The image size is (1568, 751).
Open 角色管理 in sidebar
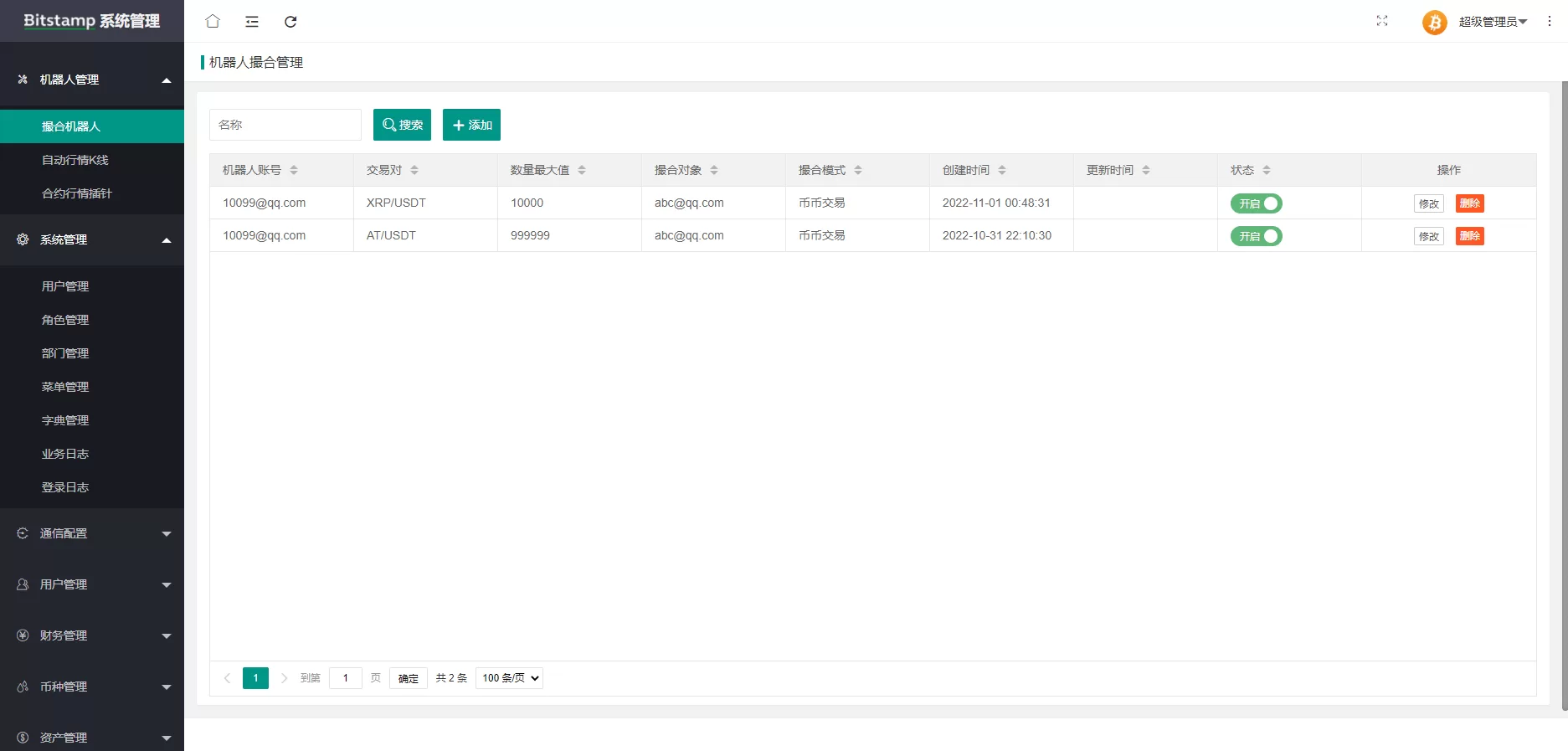[x=65, y=320]
